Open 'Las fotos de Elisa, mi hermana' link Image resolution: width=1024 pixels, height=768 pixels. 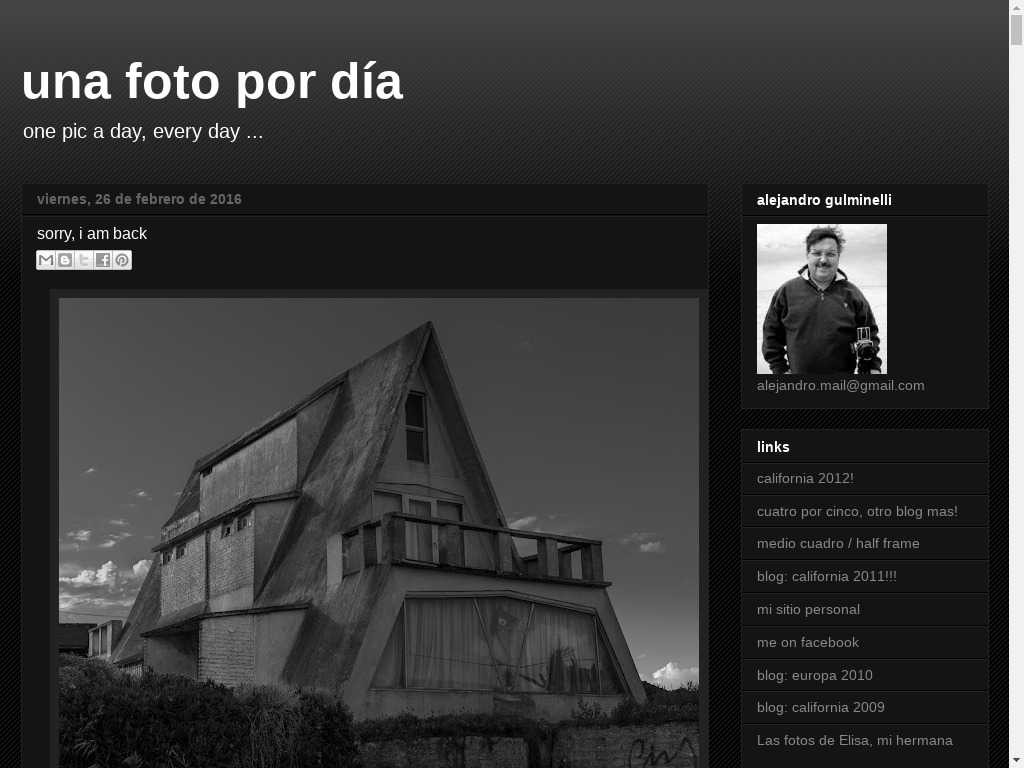click(854, 740)
